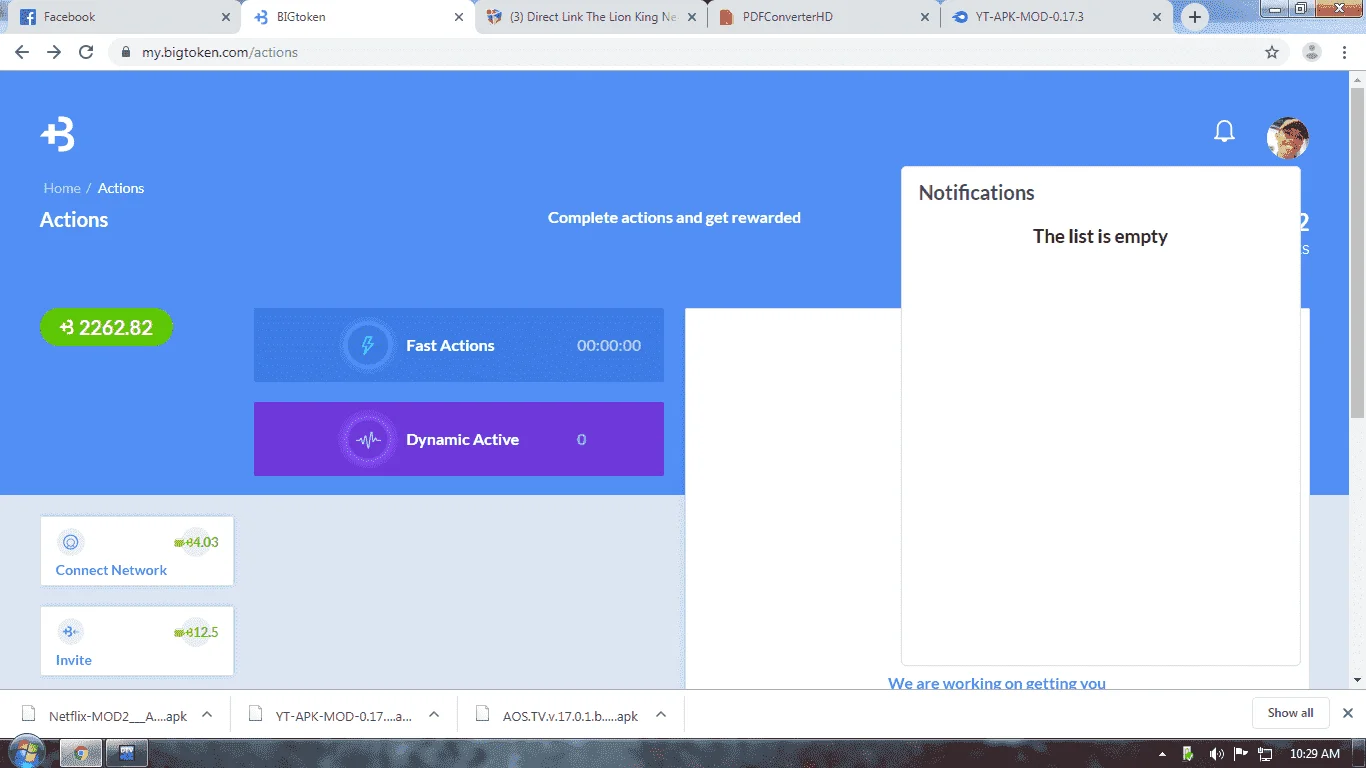Click the 'The list is empty' text

tap(1100, 236)
